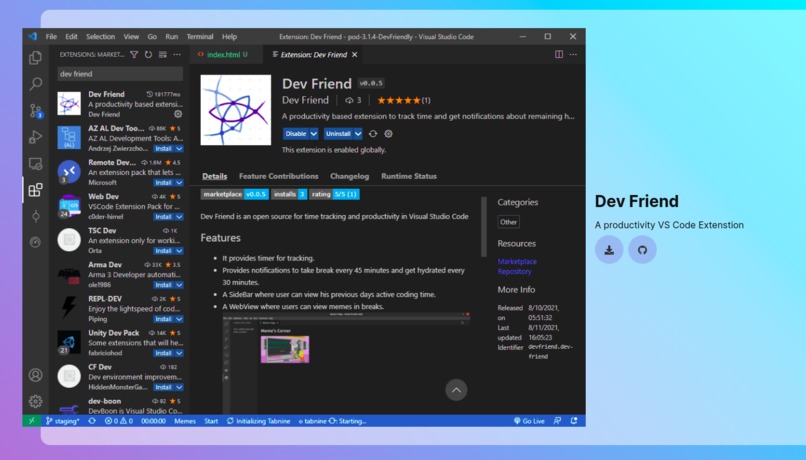Open Dev Friend extension settings gear
Viewport: 806px width, 460px height.
389,134
